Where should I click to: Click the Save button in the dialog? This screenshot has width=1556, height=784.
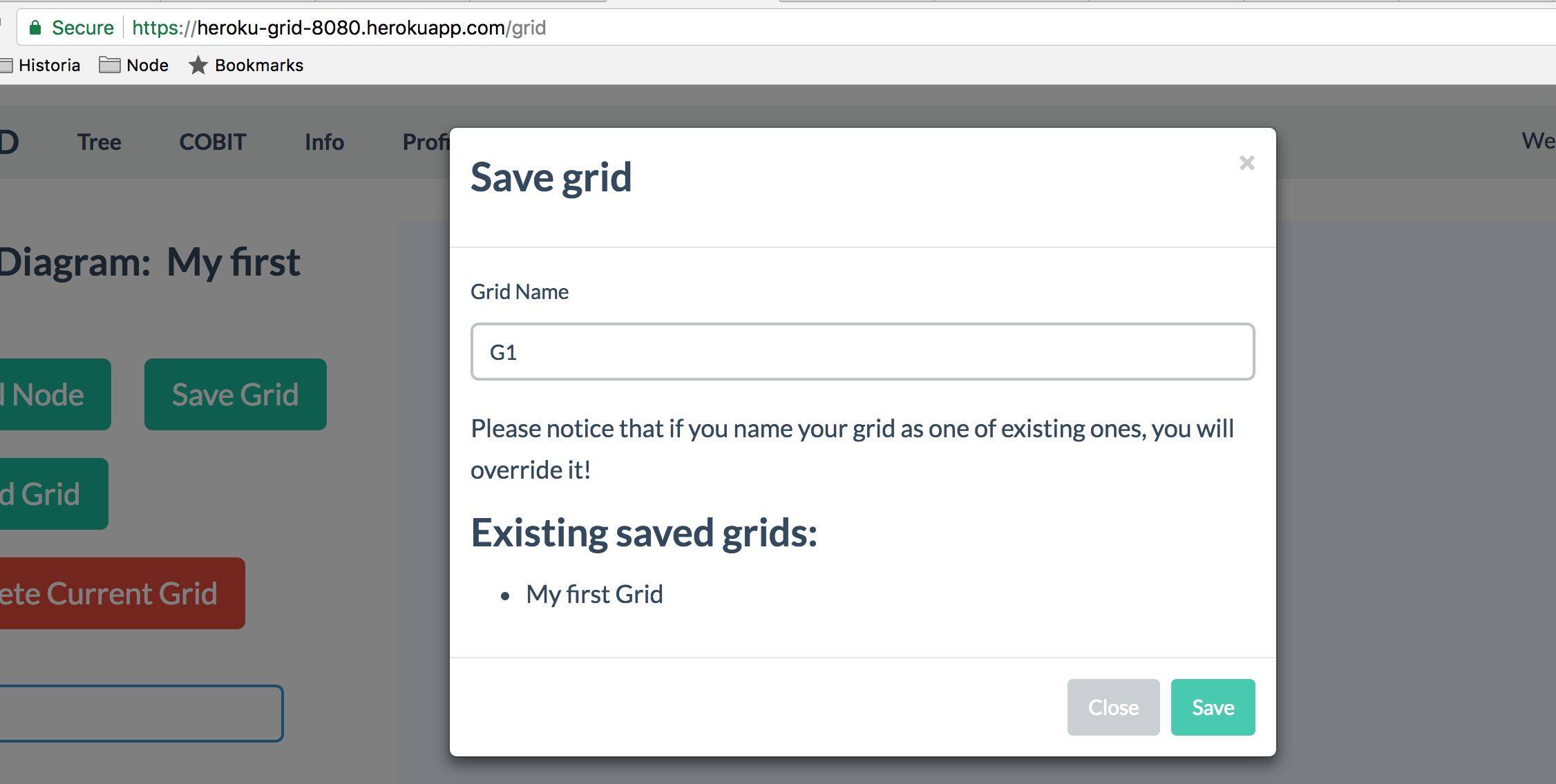[x=1213, y=707]
